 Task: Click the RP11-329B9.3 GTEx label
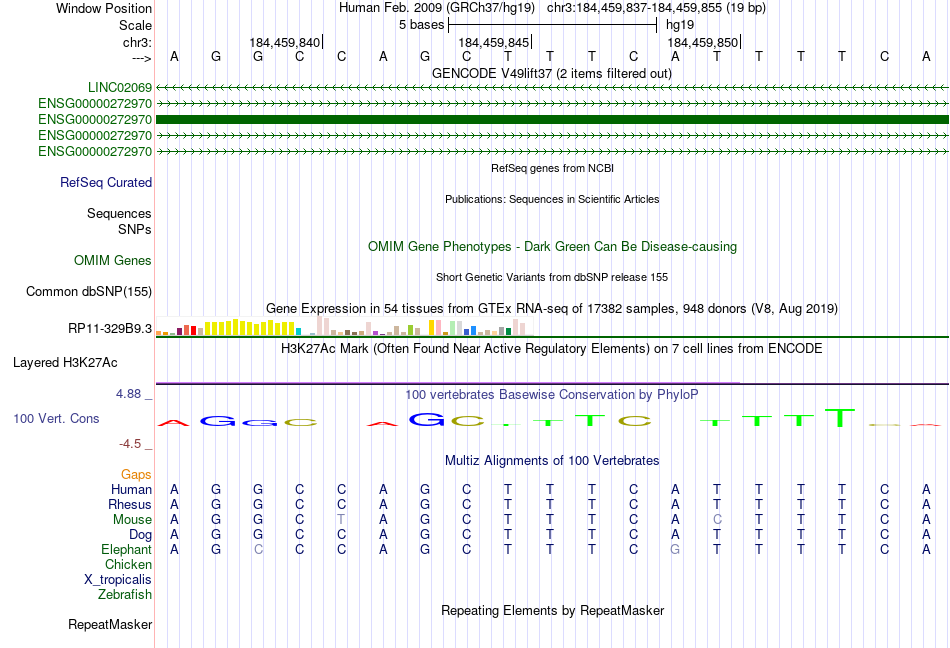tap(110, 328)
